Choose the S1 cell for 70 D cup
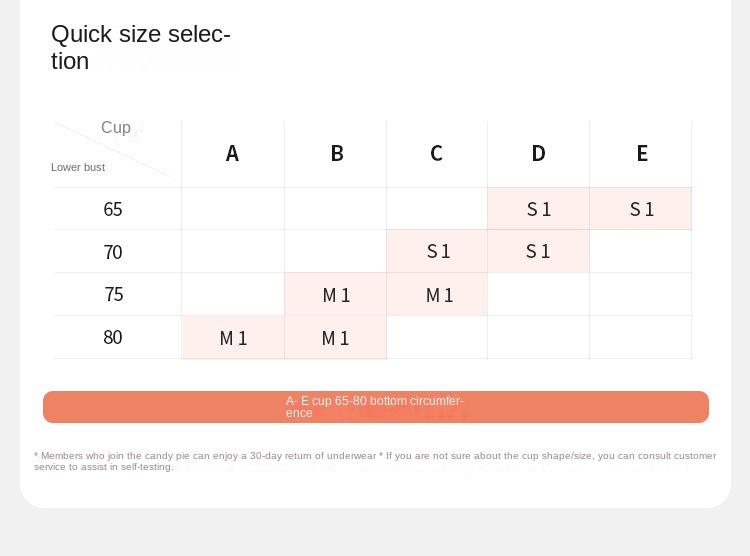The image size is (750, 556). [x=538, y=251]
